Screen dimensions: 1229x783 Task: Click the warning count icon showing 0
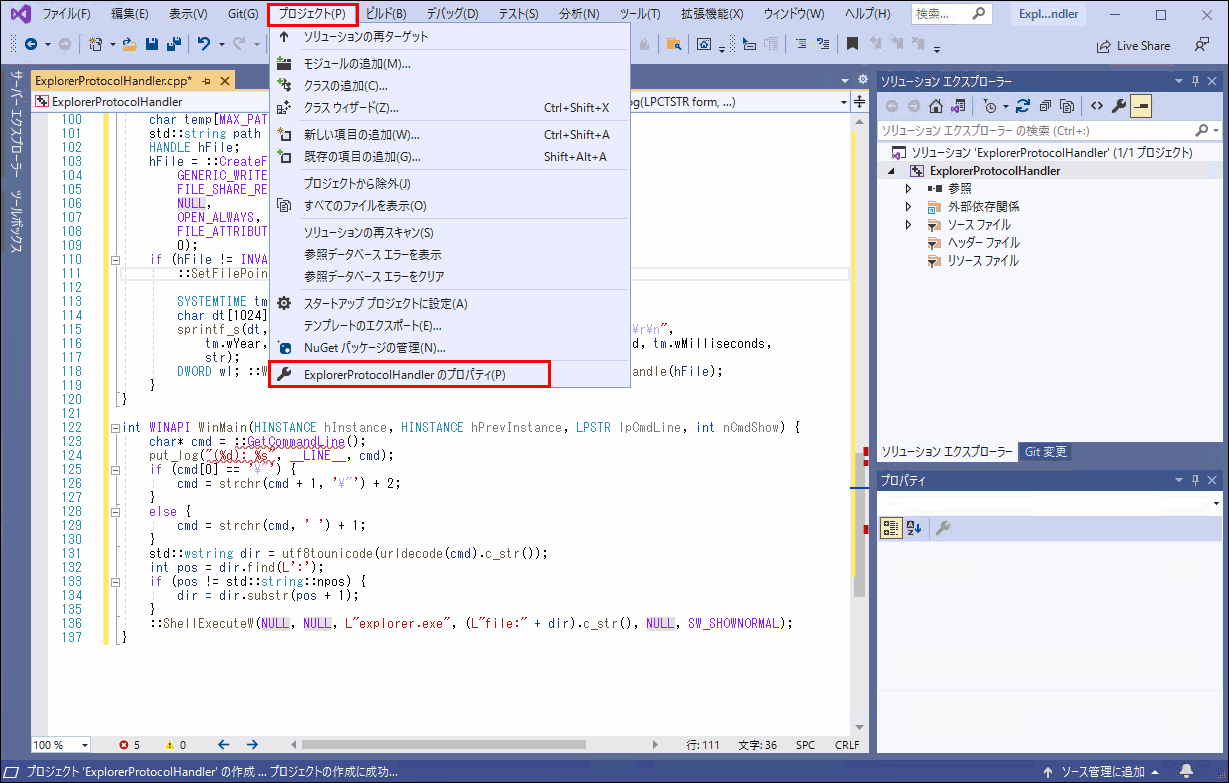[170, 745]
